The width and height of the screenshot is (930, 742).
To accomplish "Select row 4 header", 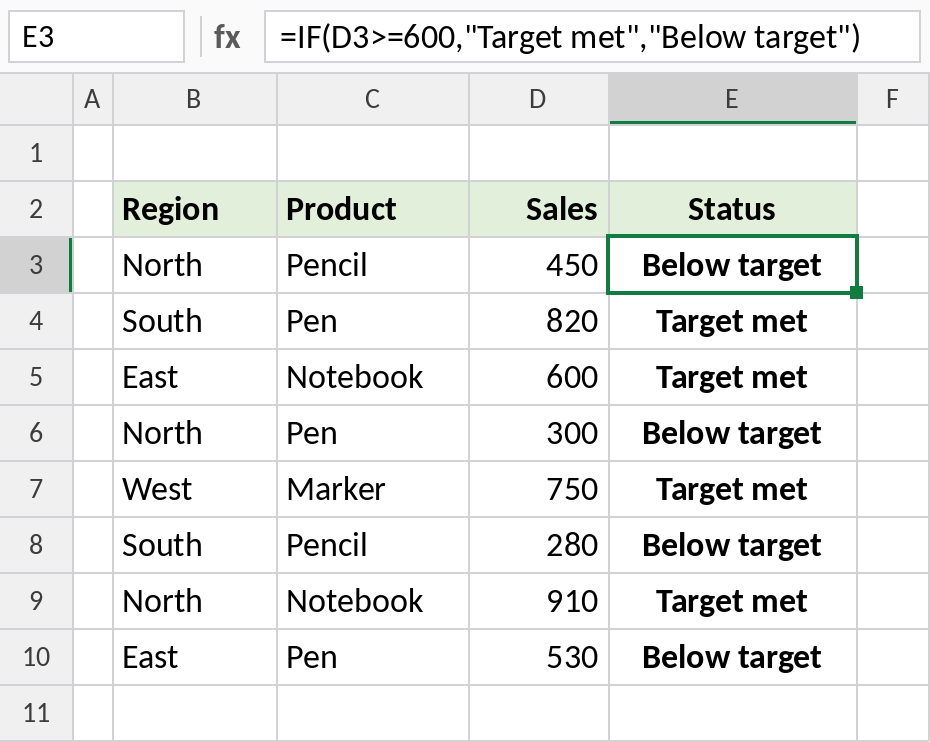I will (36, 321).
